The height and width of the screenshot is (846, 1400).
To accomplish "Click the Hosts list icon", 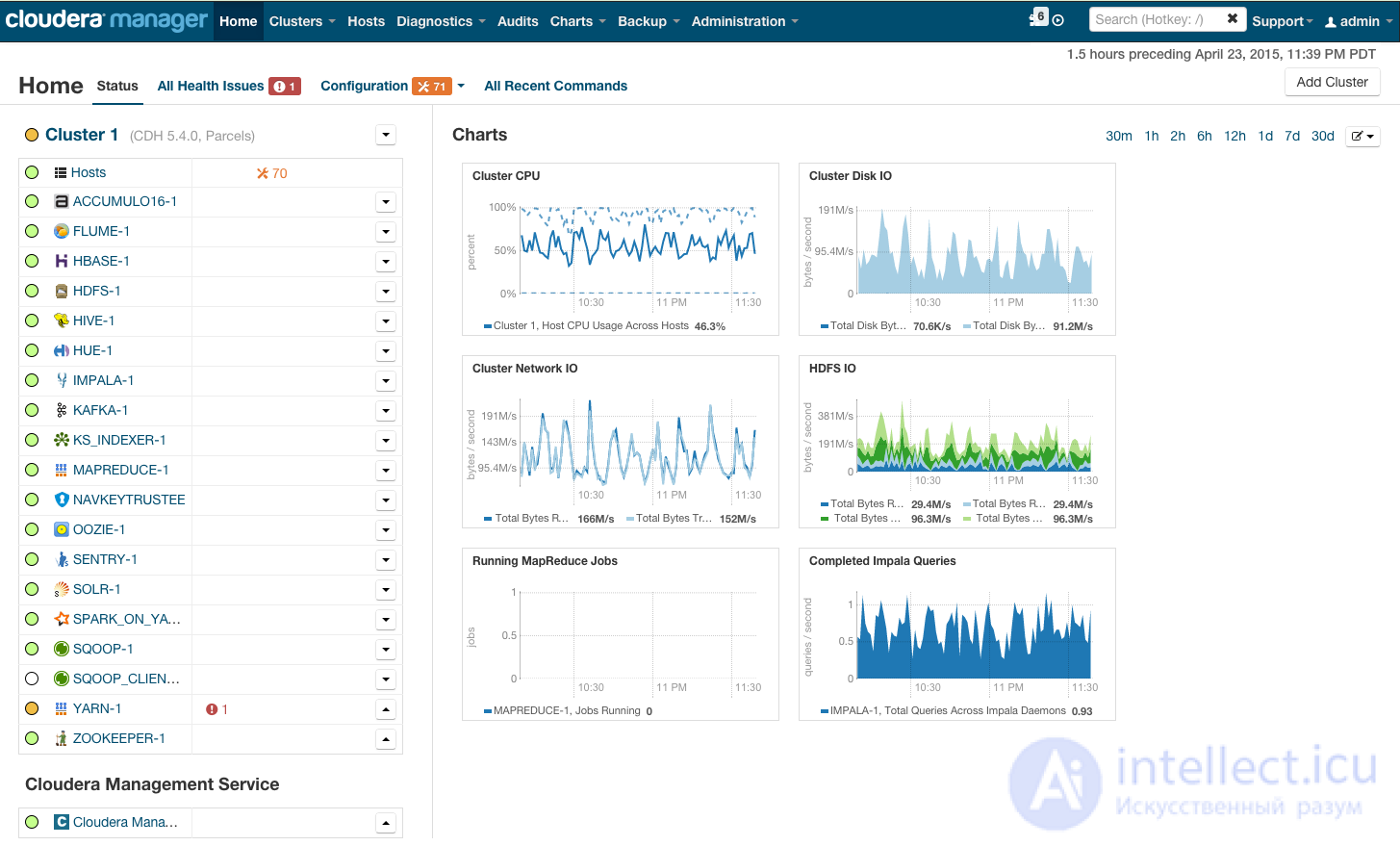I will 61,173.
